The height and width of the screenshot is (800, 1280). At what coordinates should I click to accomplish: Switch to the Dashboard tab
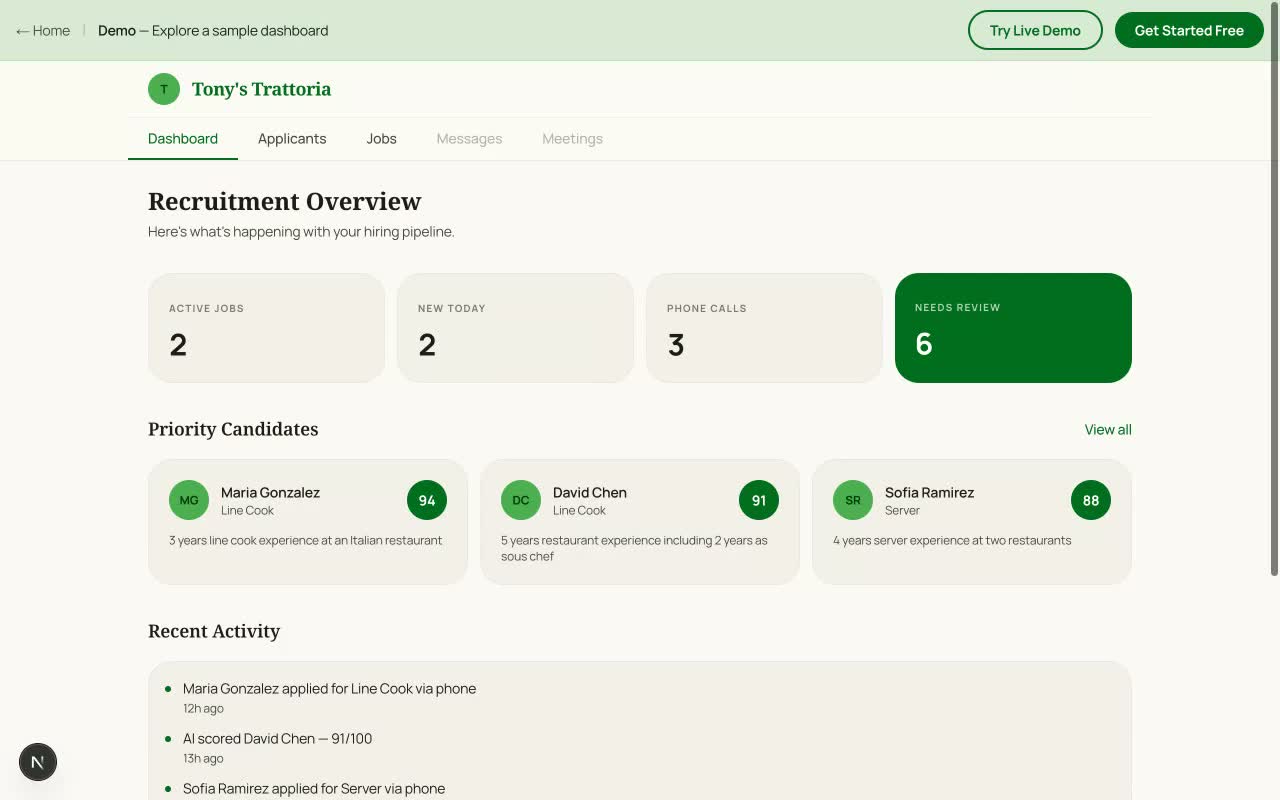click(x=183, y=139)
